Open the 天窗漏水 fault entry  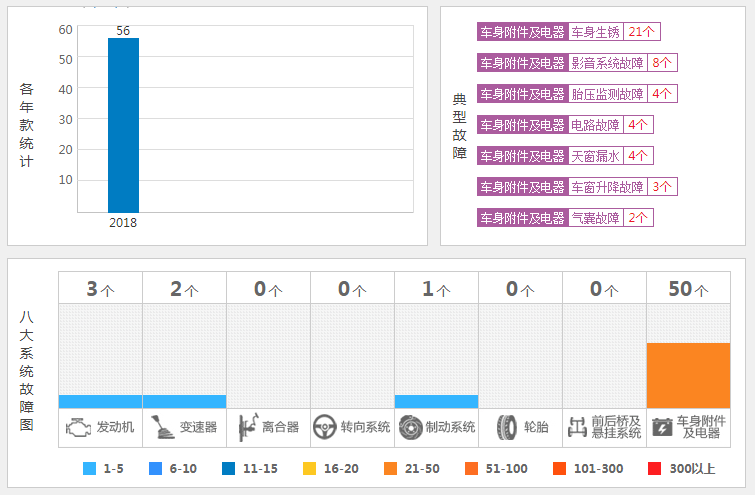point(595,156)
